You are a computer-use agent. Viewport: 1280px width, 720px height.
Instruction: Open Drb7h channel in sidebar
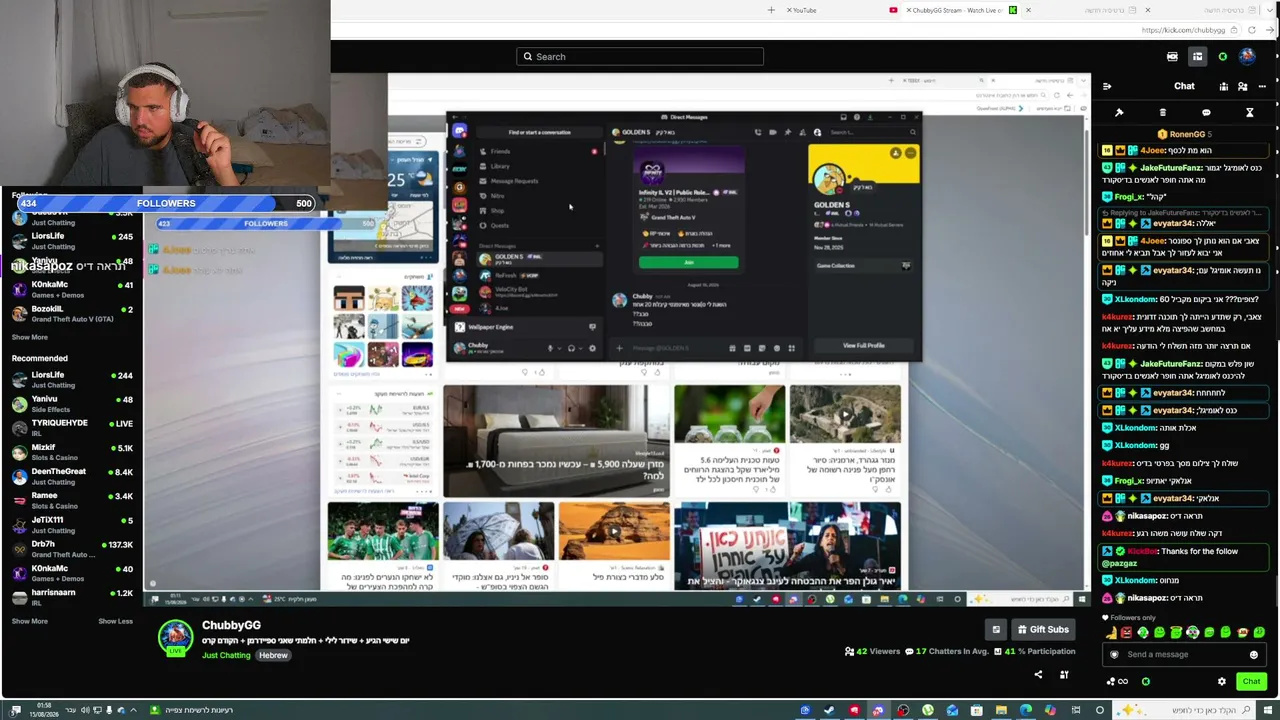[x=72, y=549]
